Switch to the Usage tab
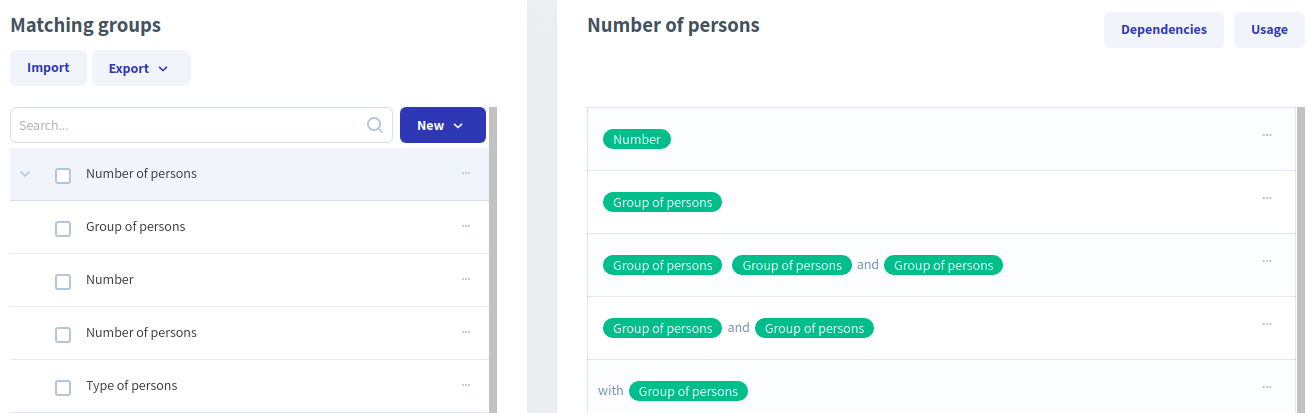 click(1269, 30)
